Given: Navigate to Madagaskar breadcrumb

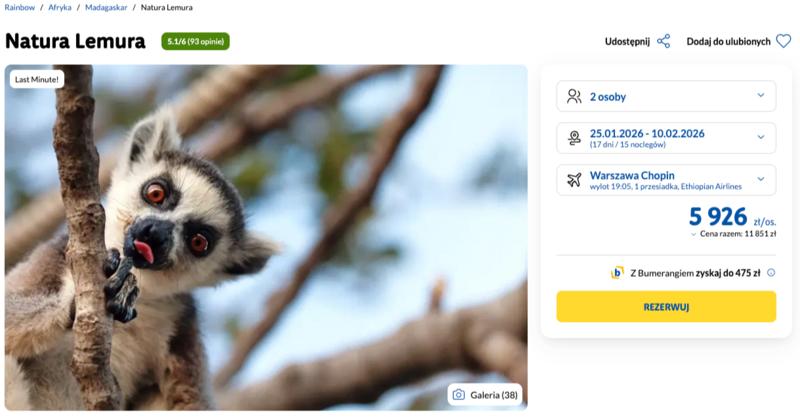Looking at the screenshot, I should (106, 7).
